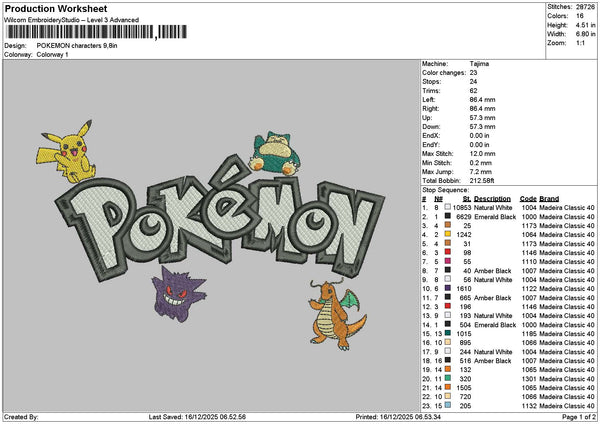This screenshot has width=600, height=424.
Task: Click the Total Bobbin value 212.58ft
Action: click(482, 181)
